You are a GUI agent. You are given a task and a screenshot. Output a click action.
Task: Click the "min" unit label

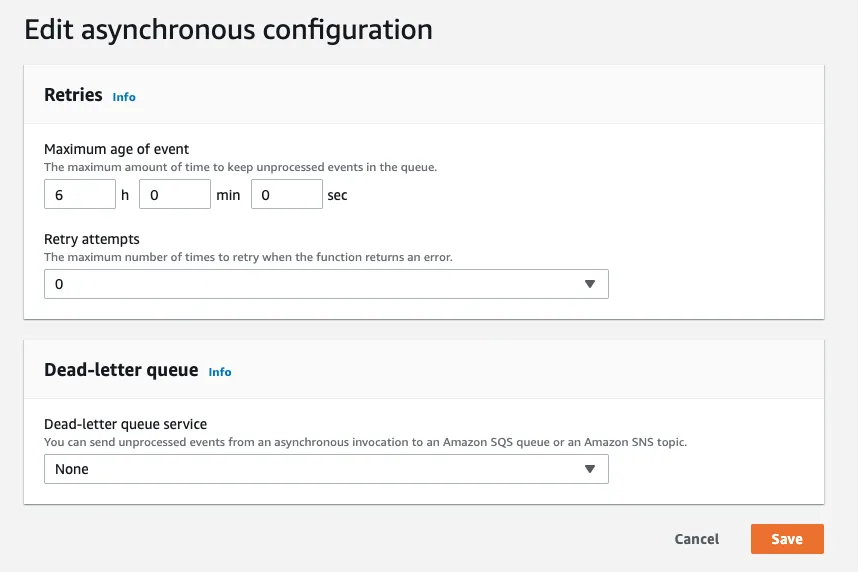click(x=228, y=196)
